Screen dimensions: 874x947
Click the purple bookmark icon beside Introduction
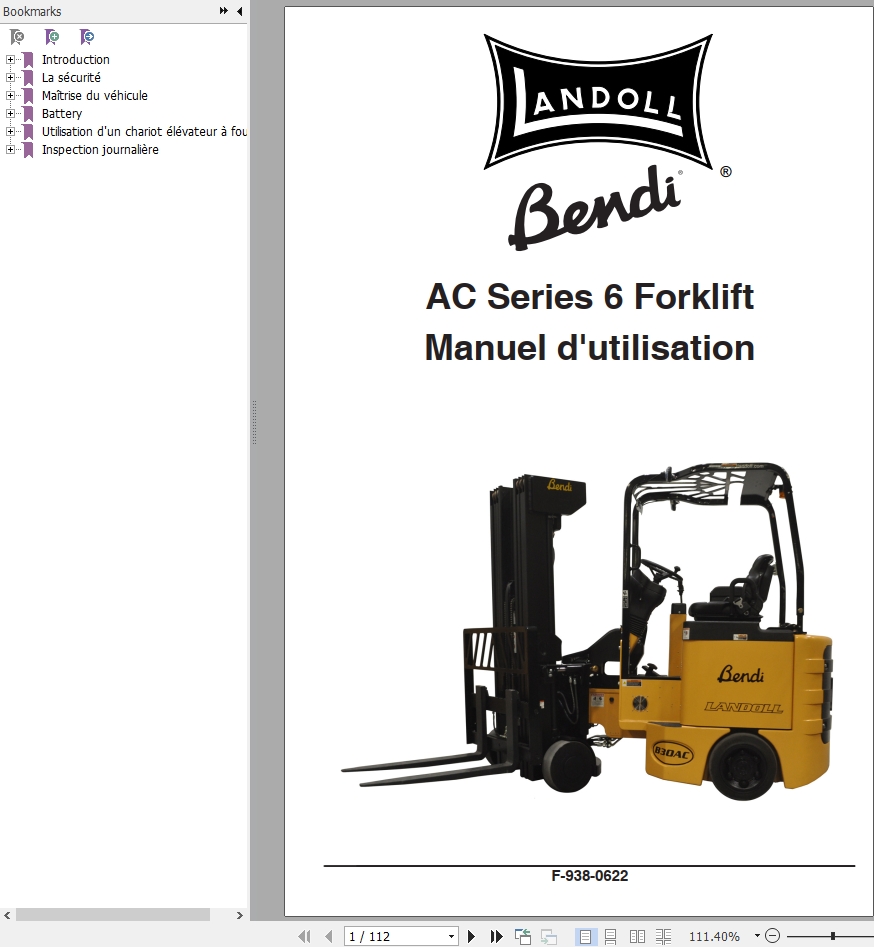[28, 60]
